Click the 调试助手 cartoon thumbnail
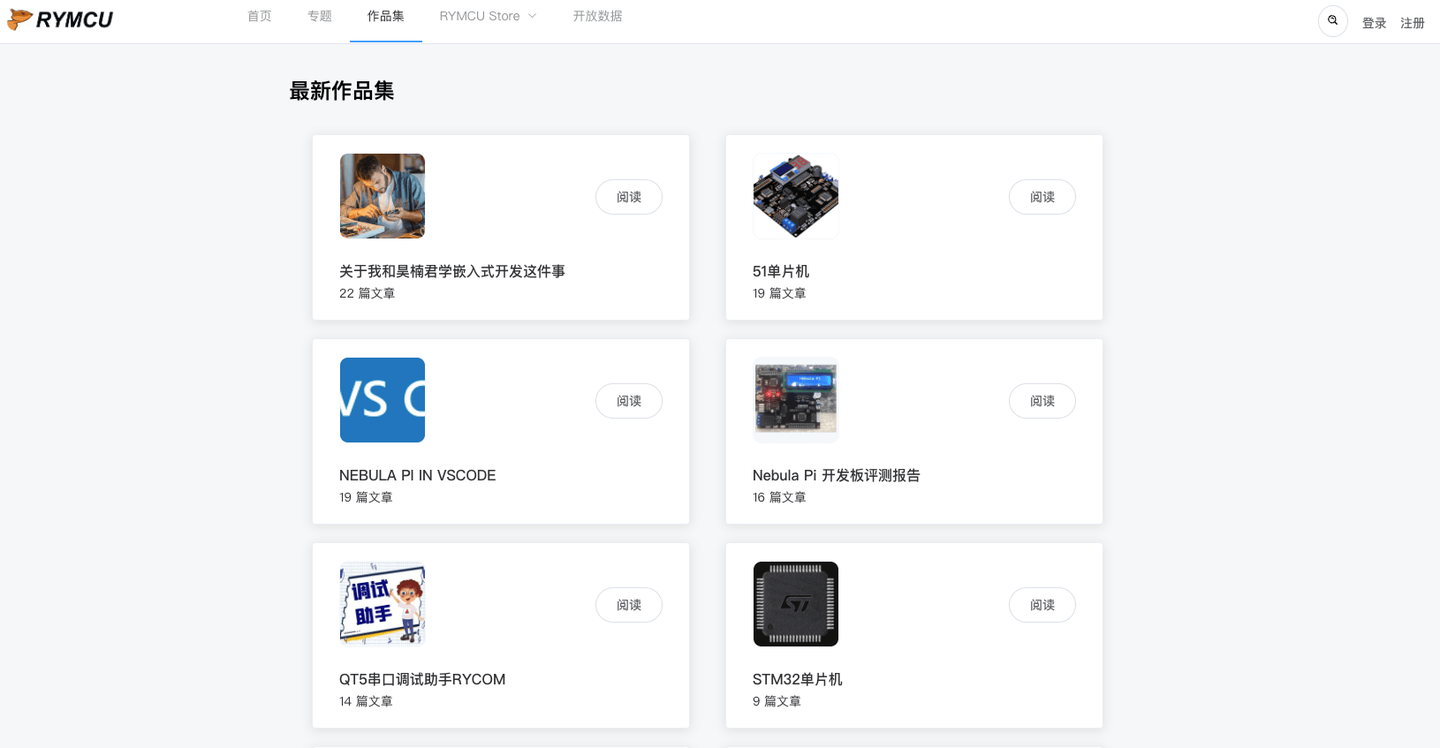The height and width of the screenshot is (748, 1440). (x=382, y=604)
